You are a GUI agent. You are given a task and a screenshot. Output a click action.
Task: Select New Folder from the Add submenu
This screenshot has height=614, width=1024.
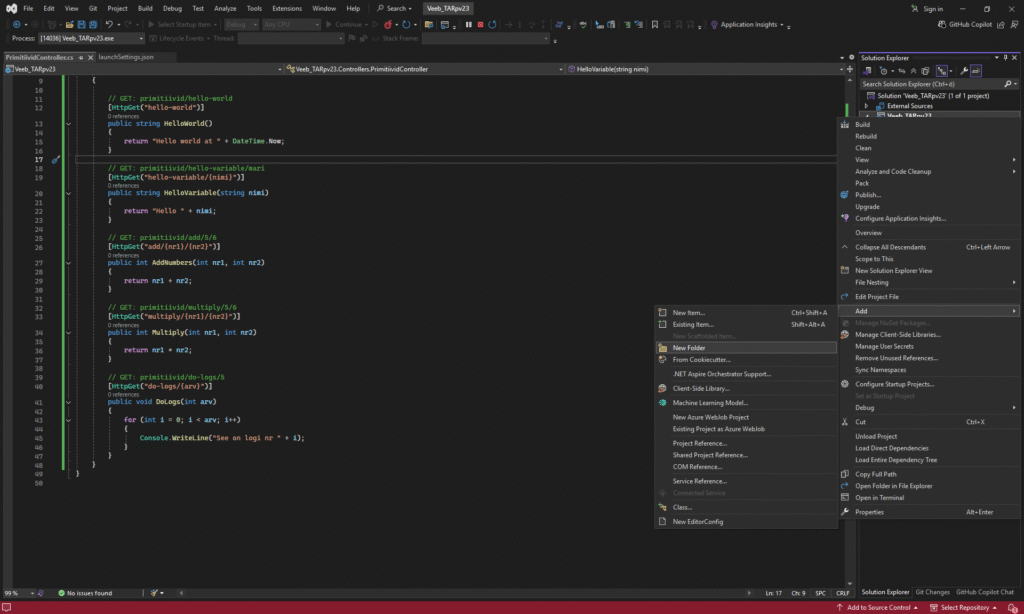click(689, 348)
